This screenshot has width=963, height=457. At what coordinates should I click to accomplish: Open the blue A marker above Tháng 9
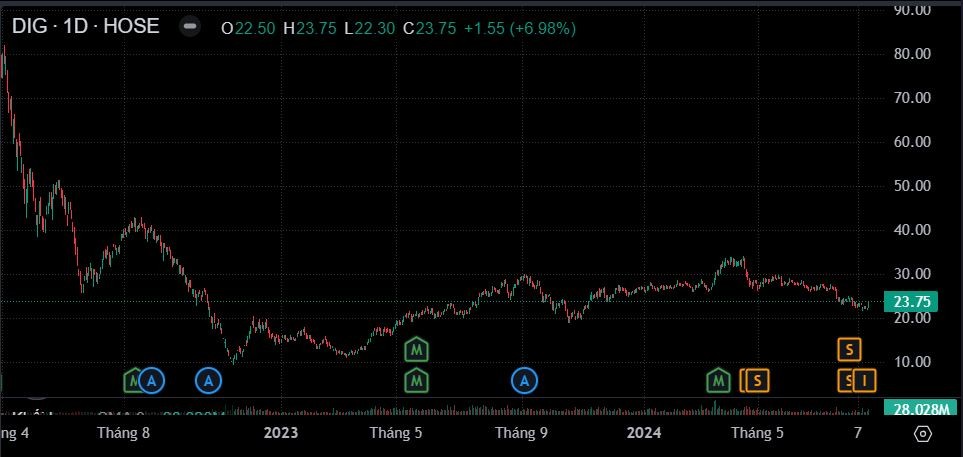[525, 380]
